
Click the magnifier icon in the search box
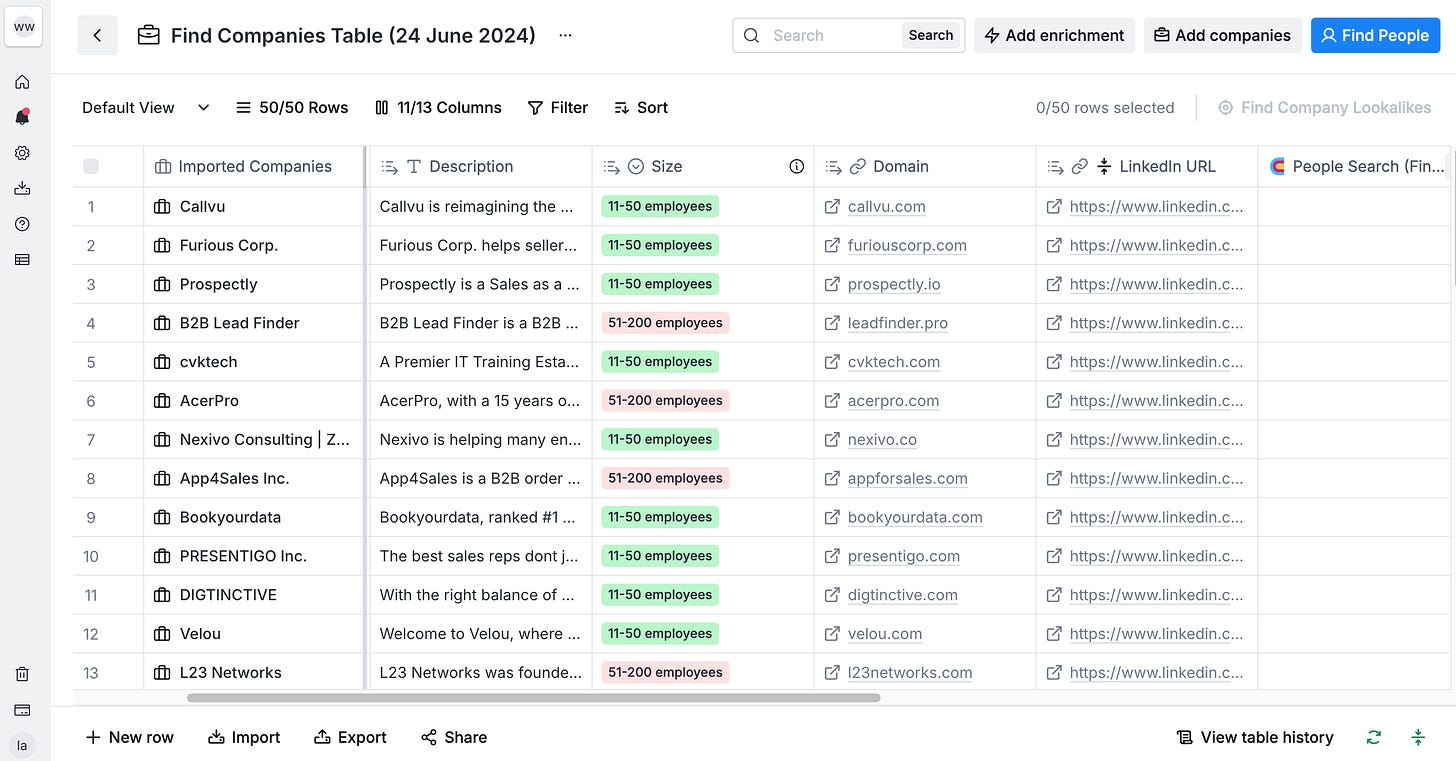click(752, 35)
